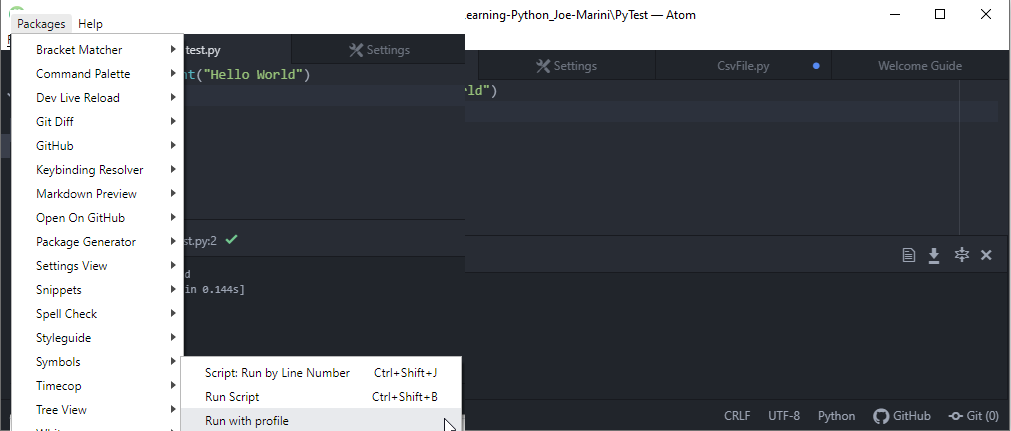Choose Run Script from the submenu
Image resolution: width=1011 pixels, height=431 pixels.
pyautogui.click(x=321, y=397)
